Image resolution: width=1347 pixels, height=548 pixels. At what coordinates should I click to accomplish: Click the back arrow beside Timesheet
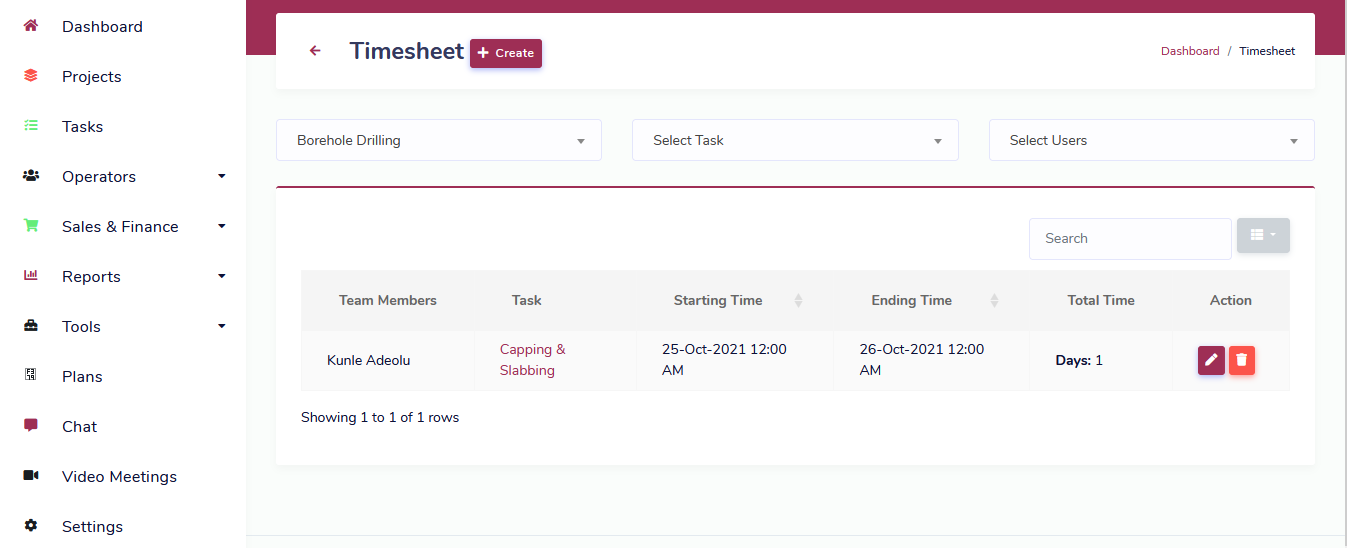pos(315,51)
